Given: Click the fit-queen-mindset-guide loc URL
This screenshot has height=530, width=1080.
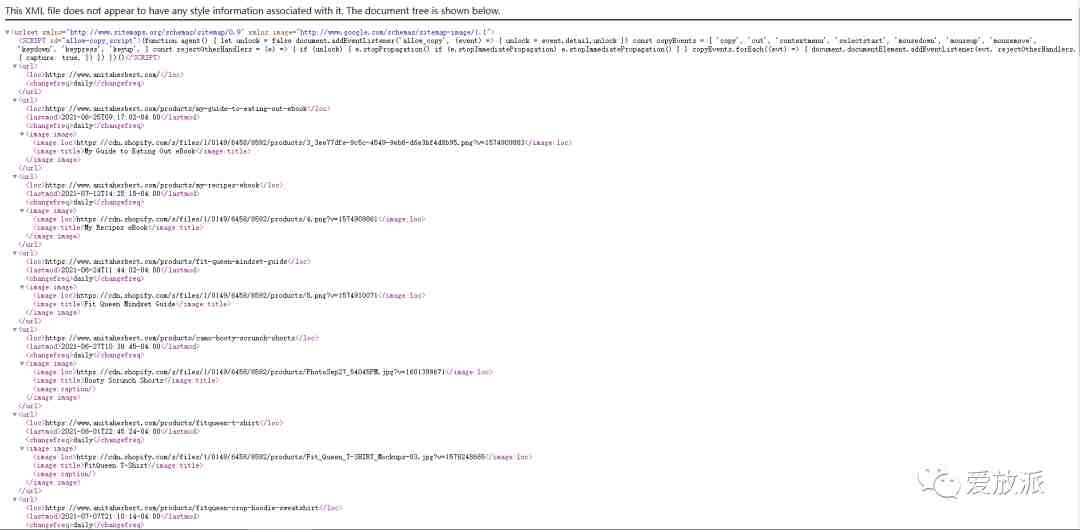Looking at the screenshot, I should (166, 261).
